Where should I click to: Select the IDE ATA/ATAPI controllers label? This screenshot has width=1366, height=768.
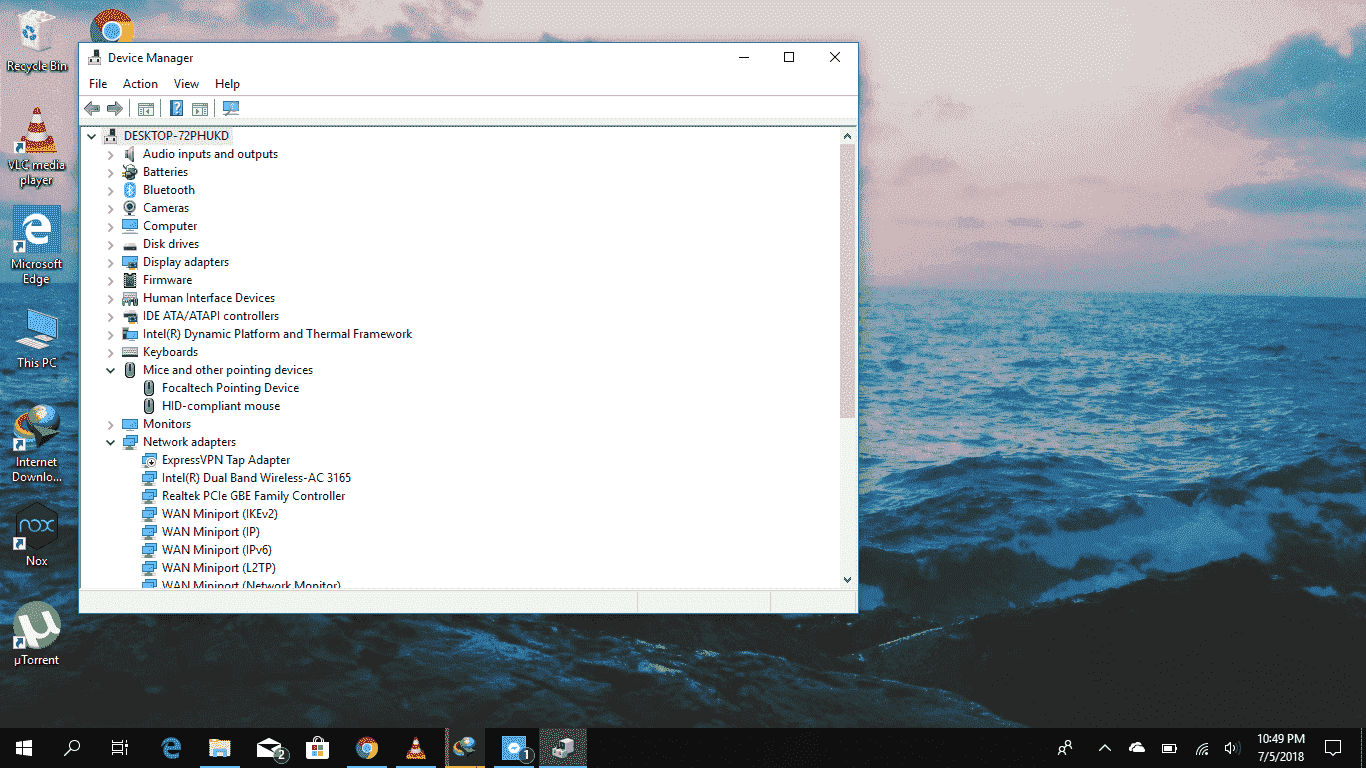pos(211,316)
